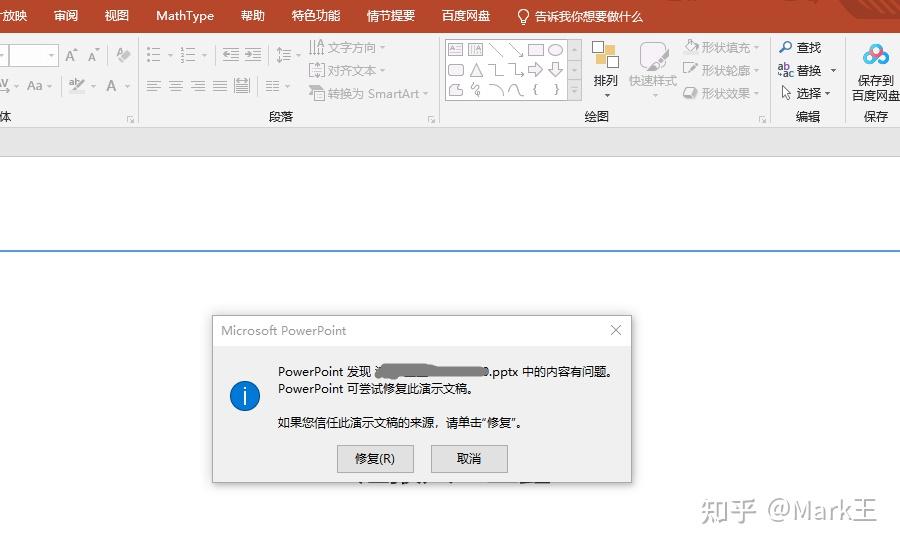The image size is (900, 547).
Task: Select the triangle shape
Action: point(476,70)
